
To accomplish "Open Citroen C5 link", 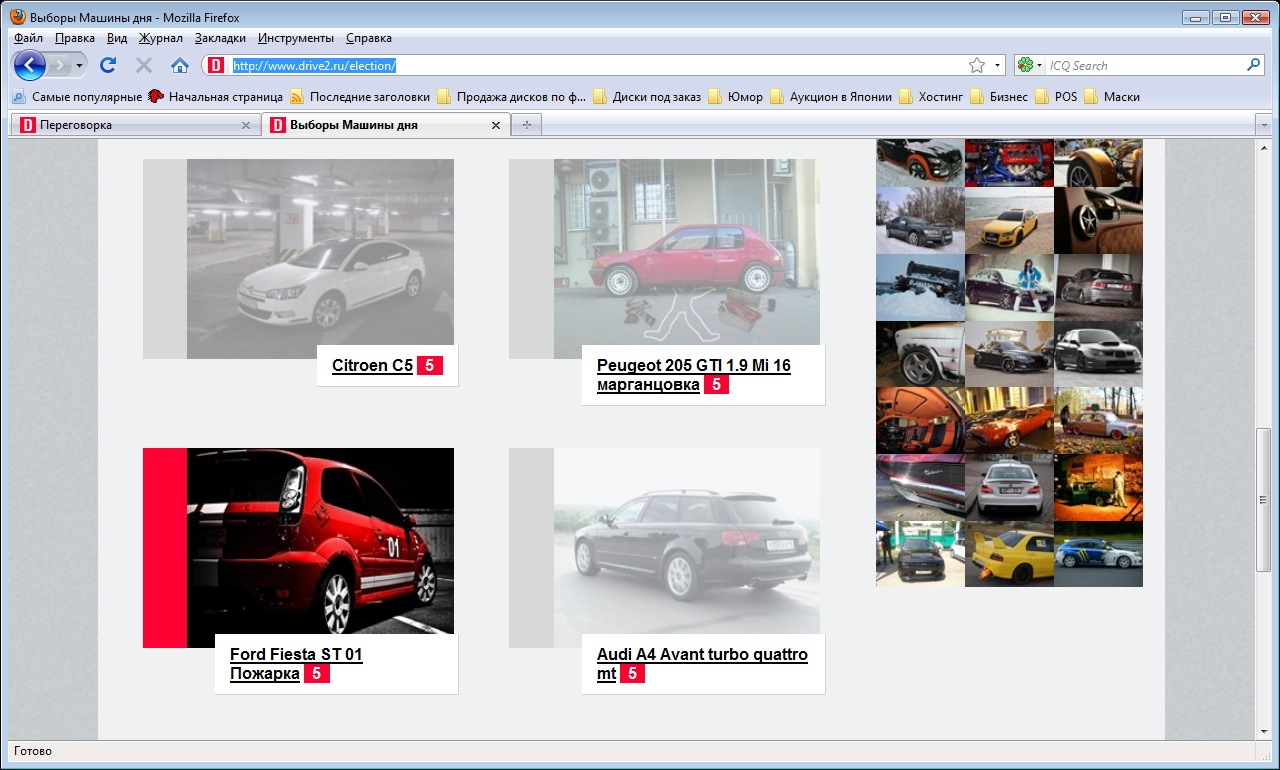I will (x=372, y=366).
